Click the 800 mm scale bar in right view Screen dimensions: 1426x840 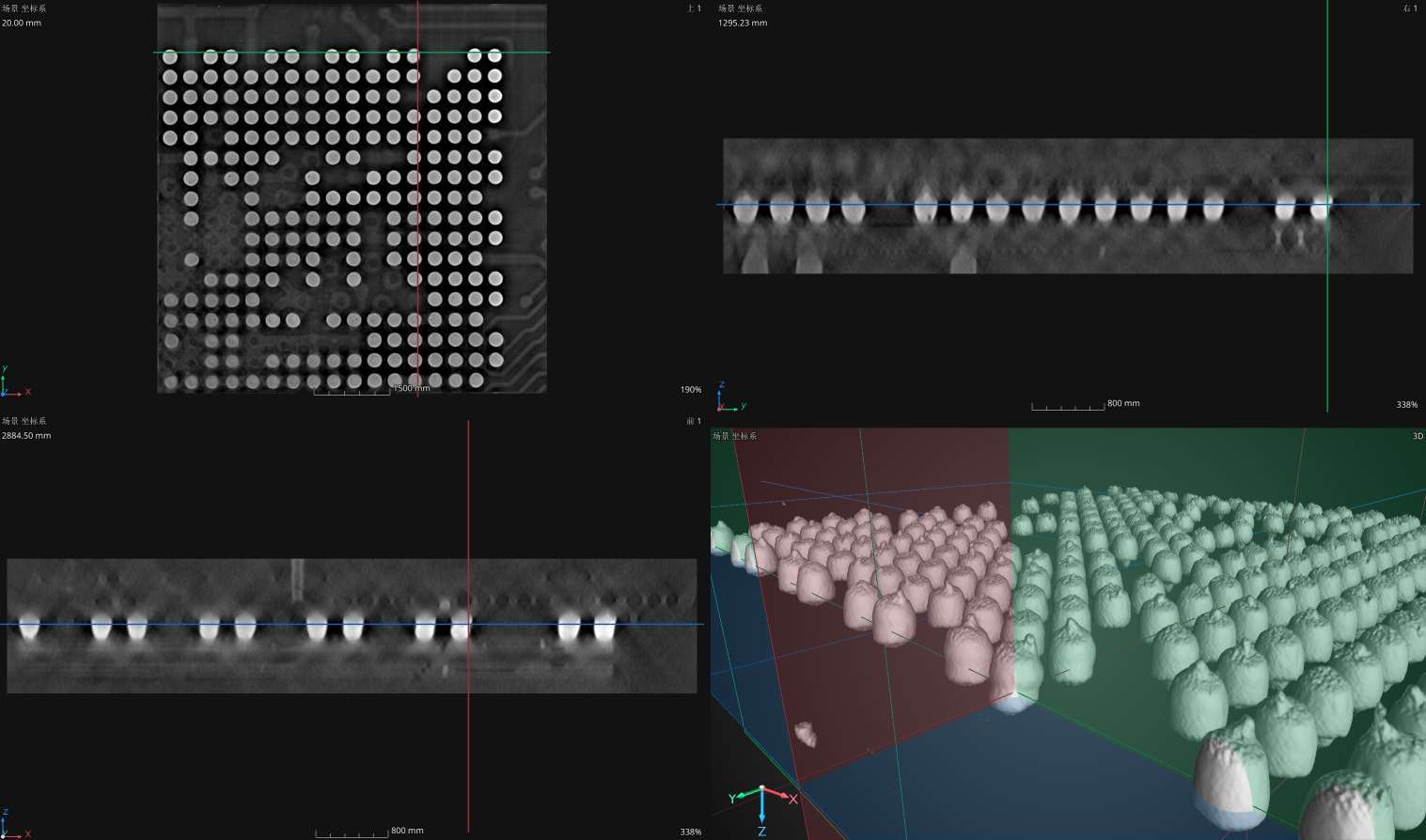(1086, 405)
